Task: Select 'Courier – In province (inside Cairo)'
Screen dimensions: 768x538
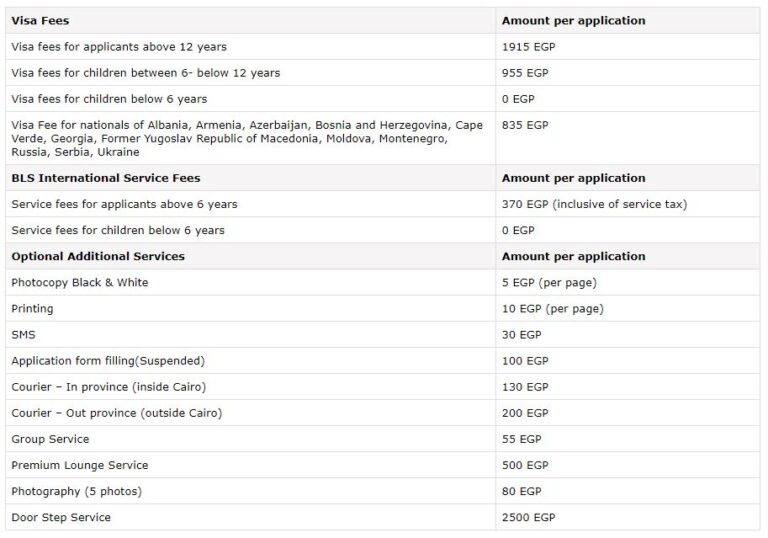Action: [x=109, y=387]
